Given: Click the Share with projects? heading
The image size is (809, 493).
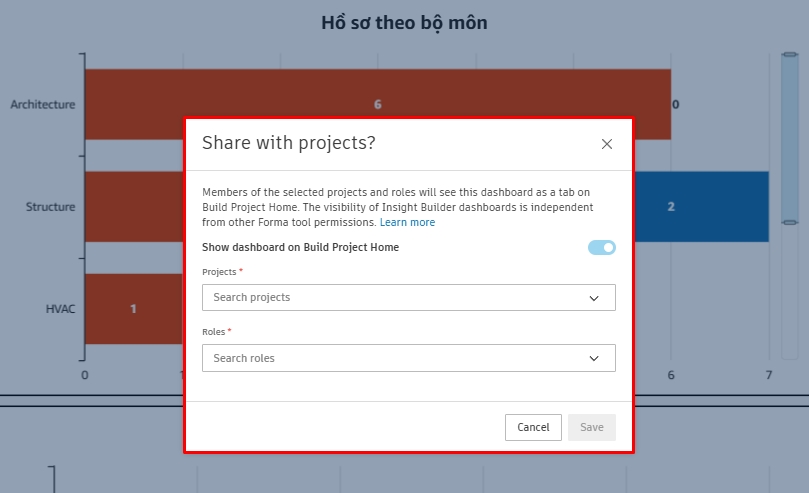Looking at the screenshot, I should point(288,143).
